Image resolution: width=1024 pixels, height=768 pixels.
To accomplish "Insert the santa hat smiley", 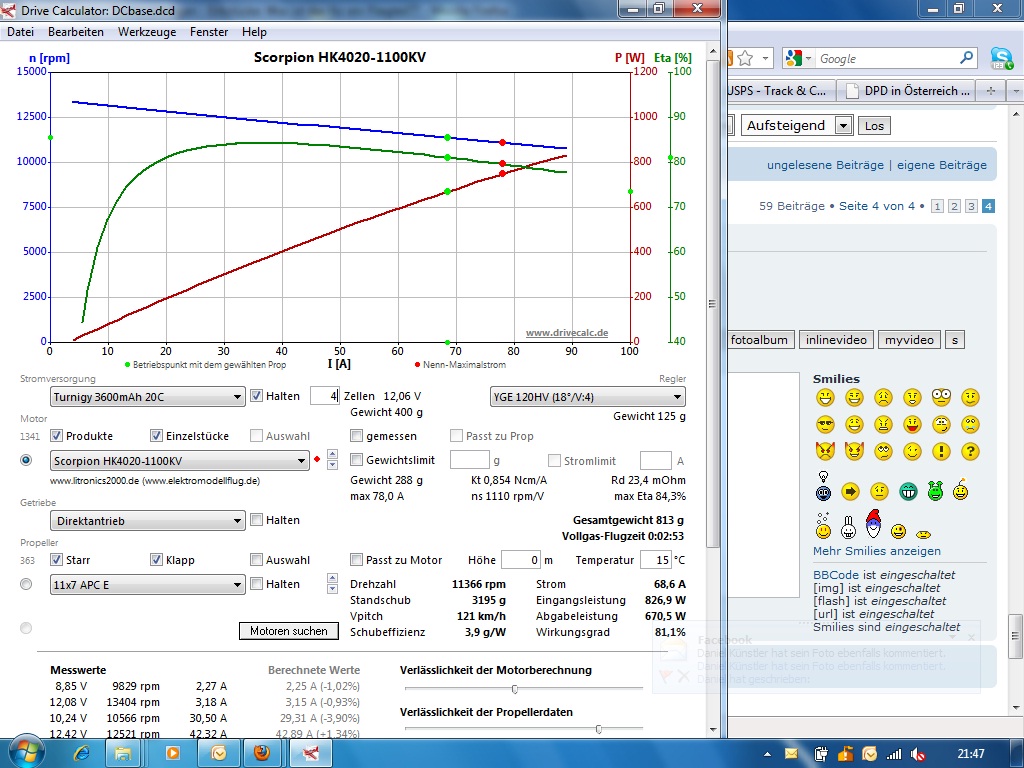I will coord(873,524).
